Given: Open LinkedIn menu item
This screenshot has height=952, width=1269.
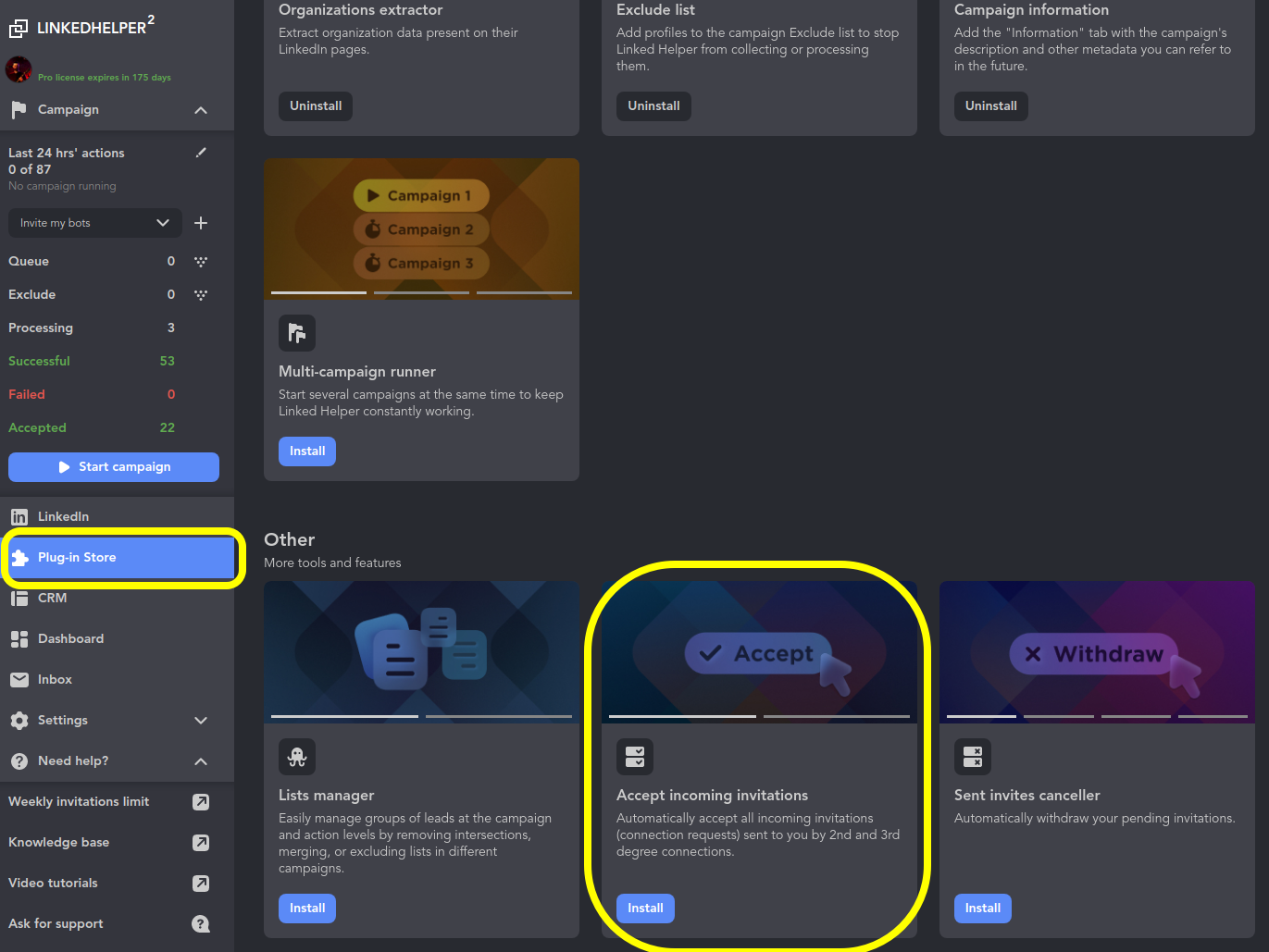Looking at the screenshot, I should point(117,517).
